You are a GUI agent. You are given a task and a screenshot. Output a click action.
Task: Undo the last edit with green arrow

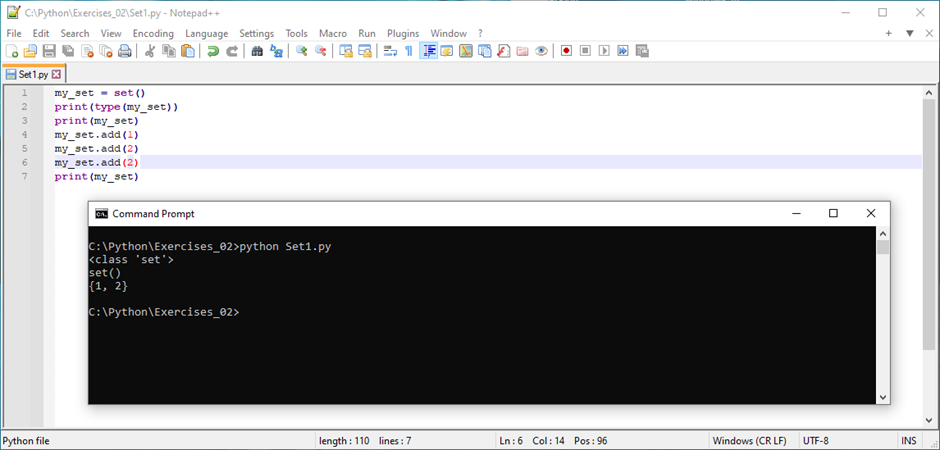pyautogui.click(x=213, y=51)
